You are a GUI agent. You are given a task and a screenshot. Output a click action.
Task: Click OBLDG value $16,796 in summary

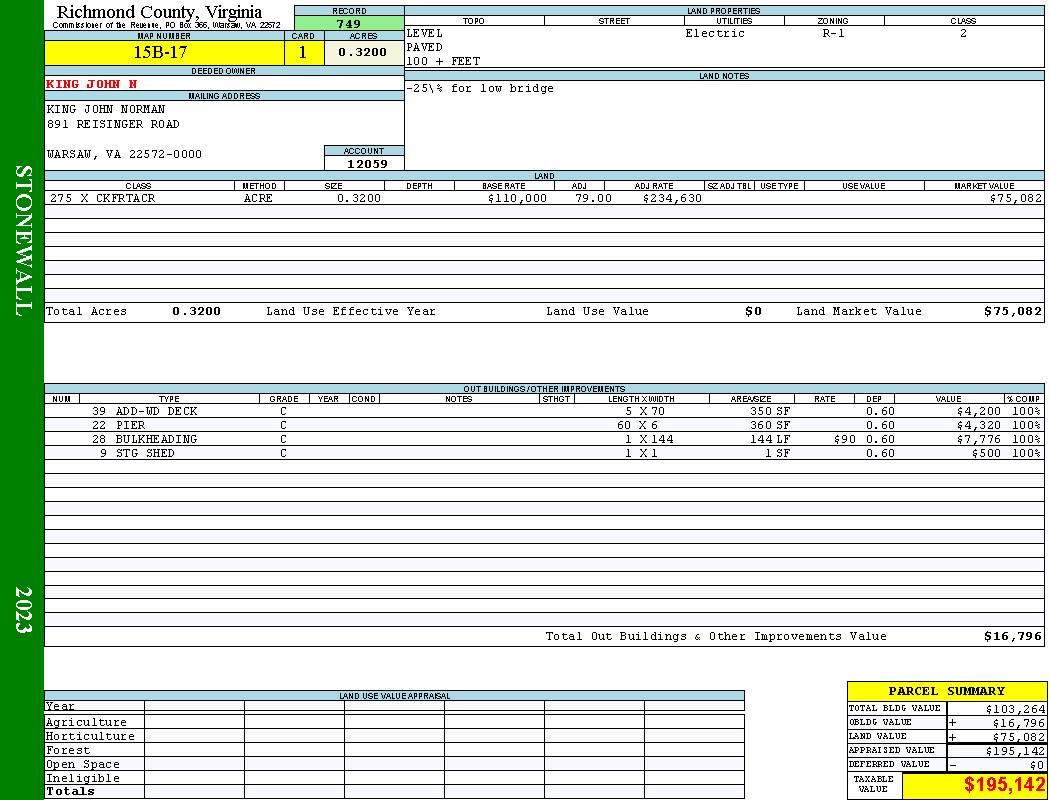pyautogui.click(x=1018, y=723)
